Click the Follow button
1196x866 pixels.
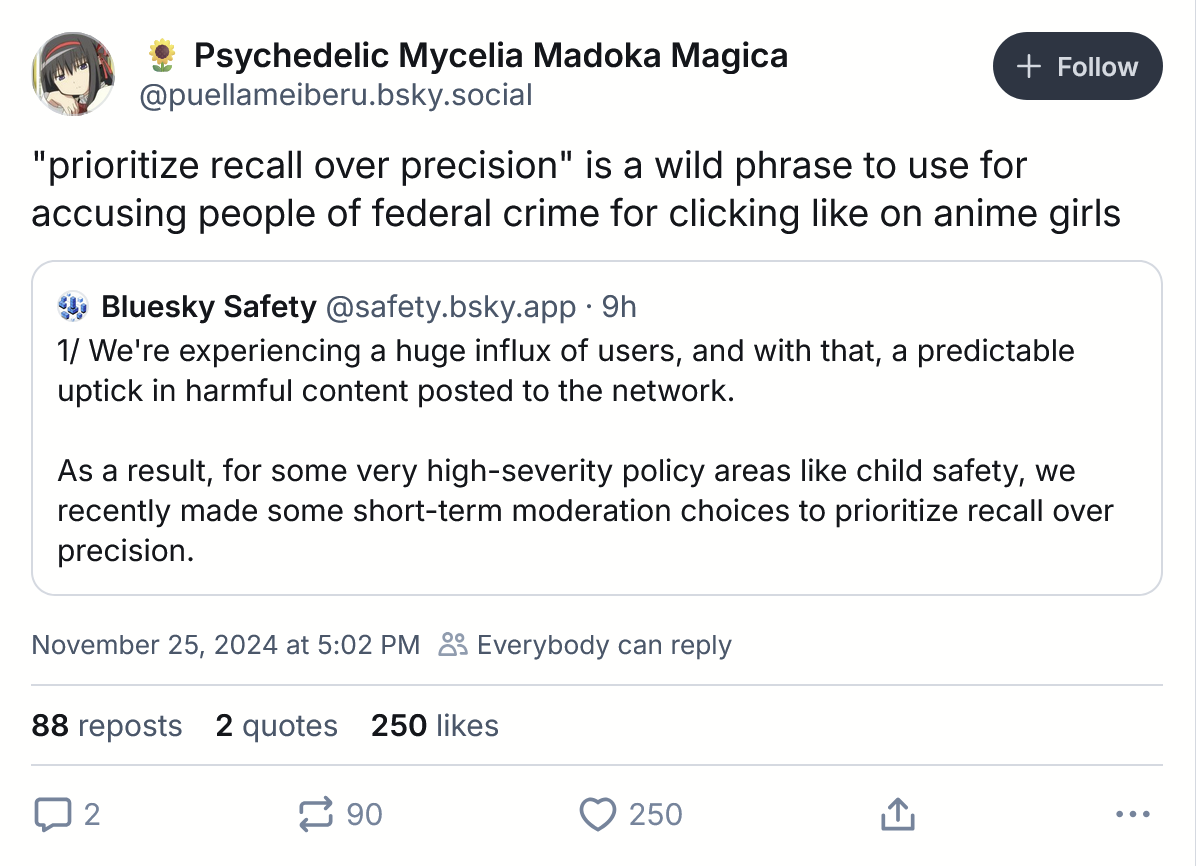coord(1077,67)
